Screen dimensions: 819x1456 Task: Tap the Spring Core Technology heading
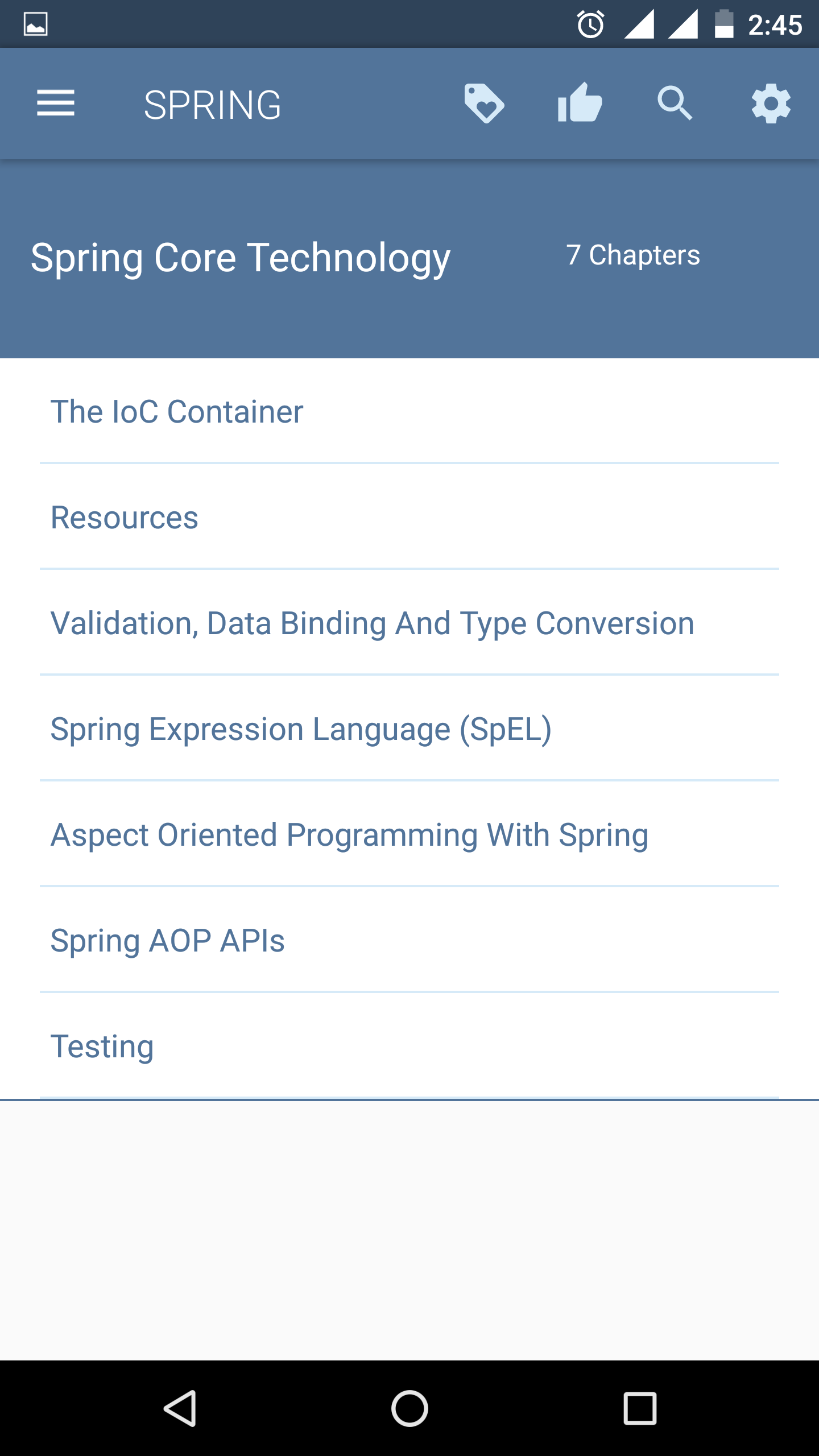pyautogui.click(x=241, y=258)
